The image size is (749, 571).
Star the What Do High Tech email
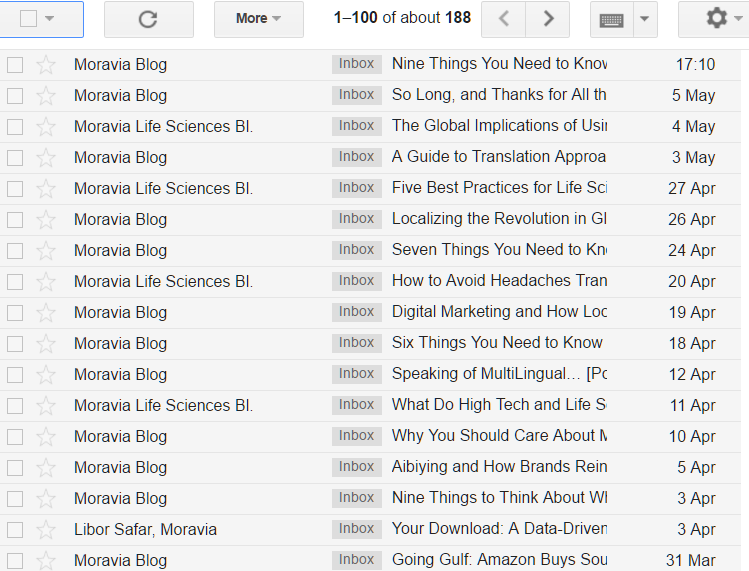[x=46, y=406]
